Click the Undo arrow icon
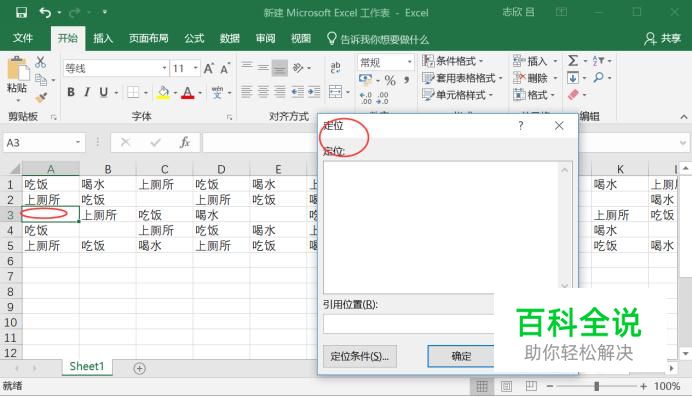 [x=45, y=12]
